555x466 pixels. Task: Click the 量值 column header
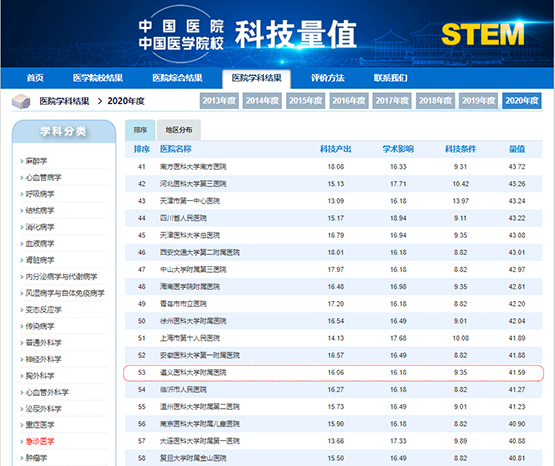coord(517,149)
